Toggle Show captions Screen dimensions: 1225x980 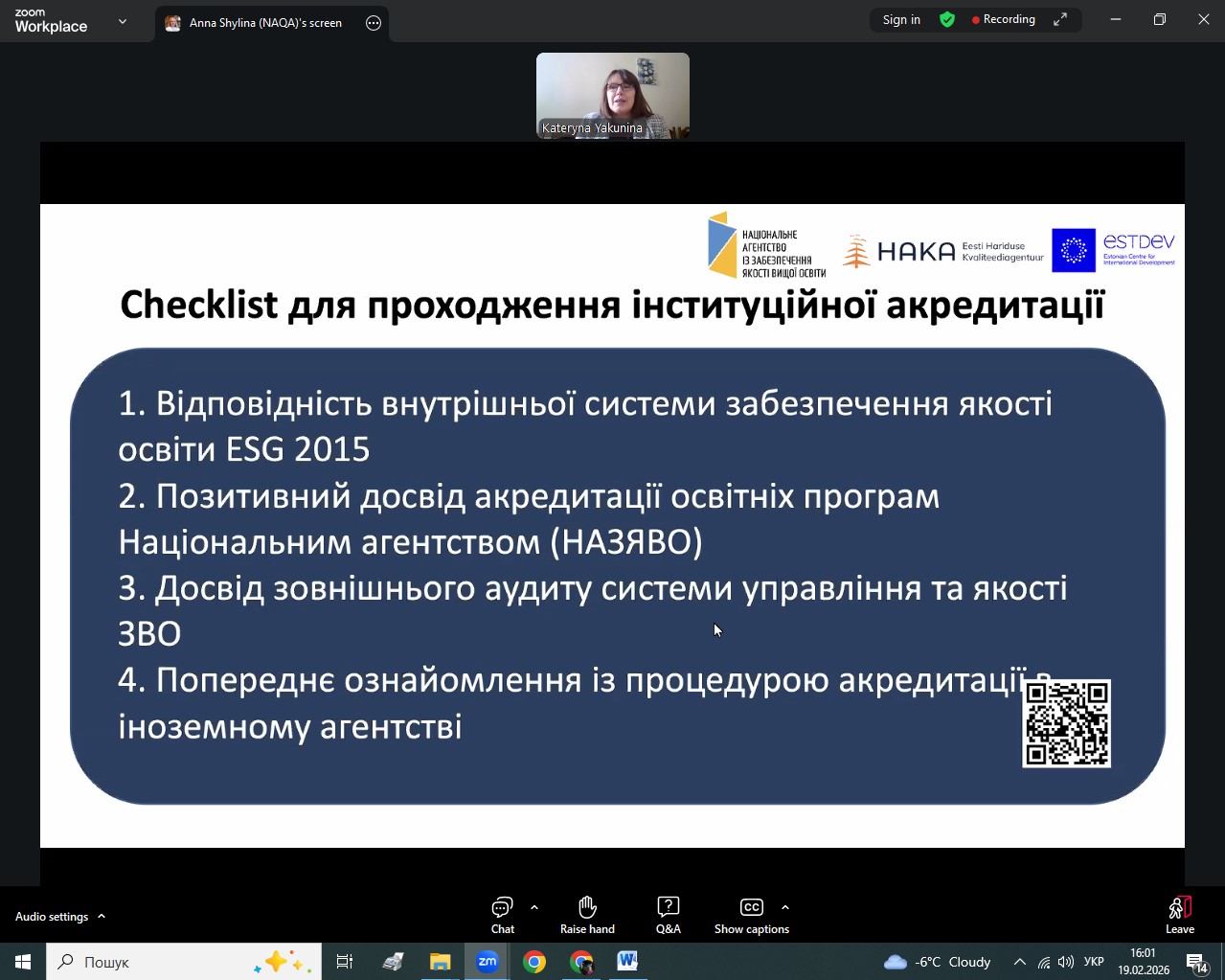click(751, 915)
